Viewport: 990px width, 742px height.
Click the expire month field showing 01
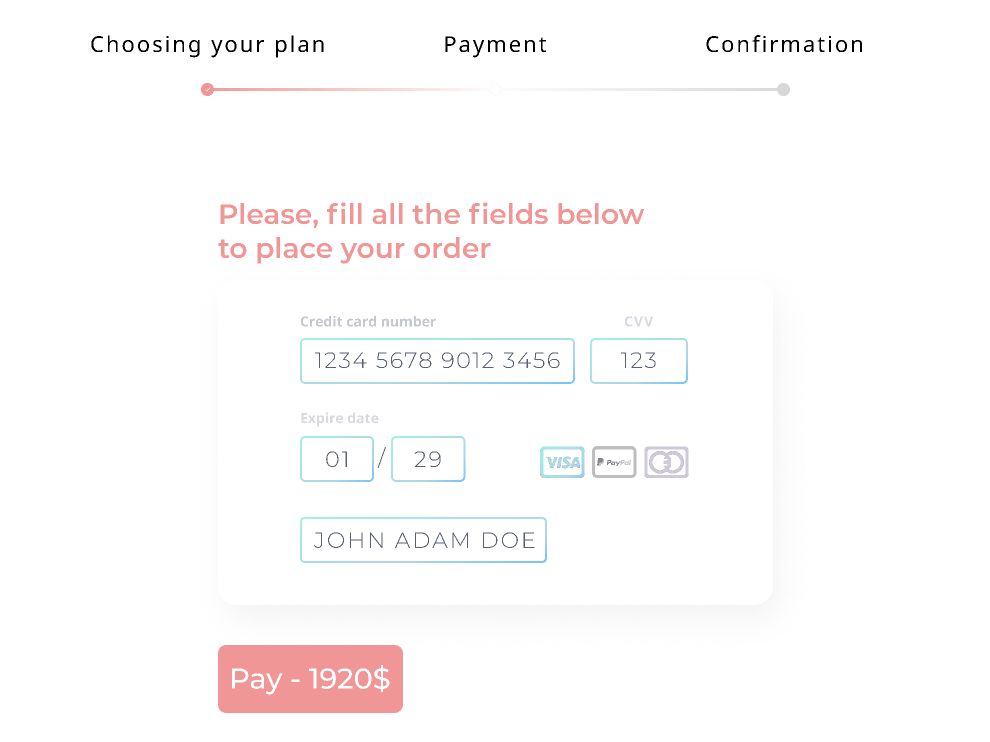(337, 459)
